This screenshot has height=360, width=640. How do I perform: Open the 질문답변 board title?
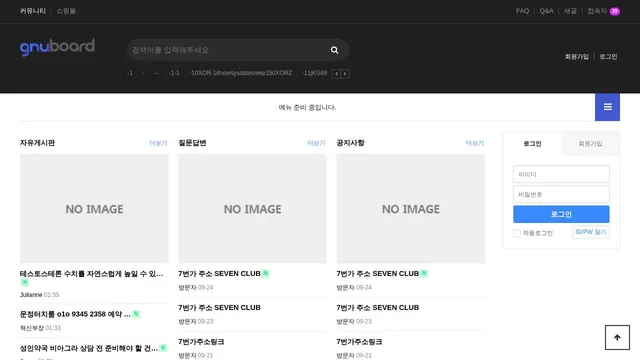click(192, 143)
